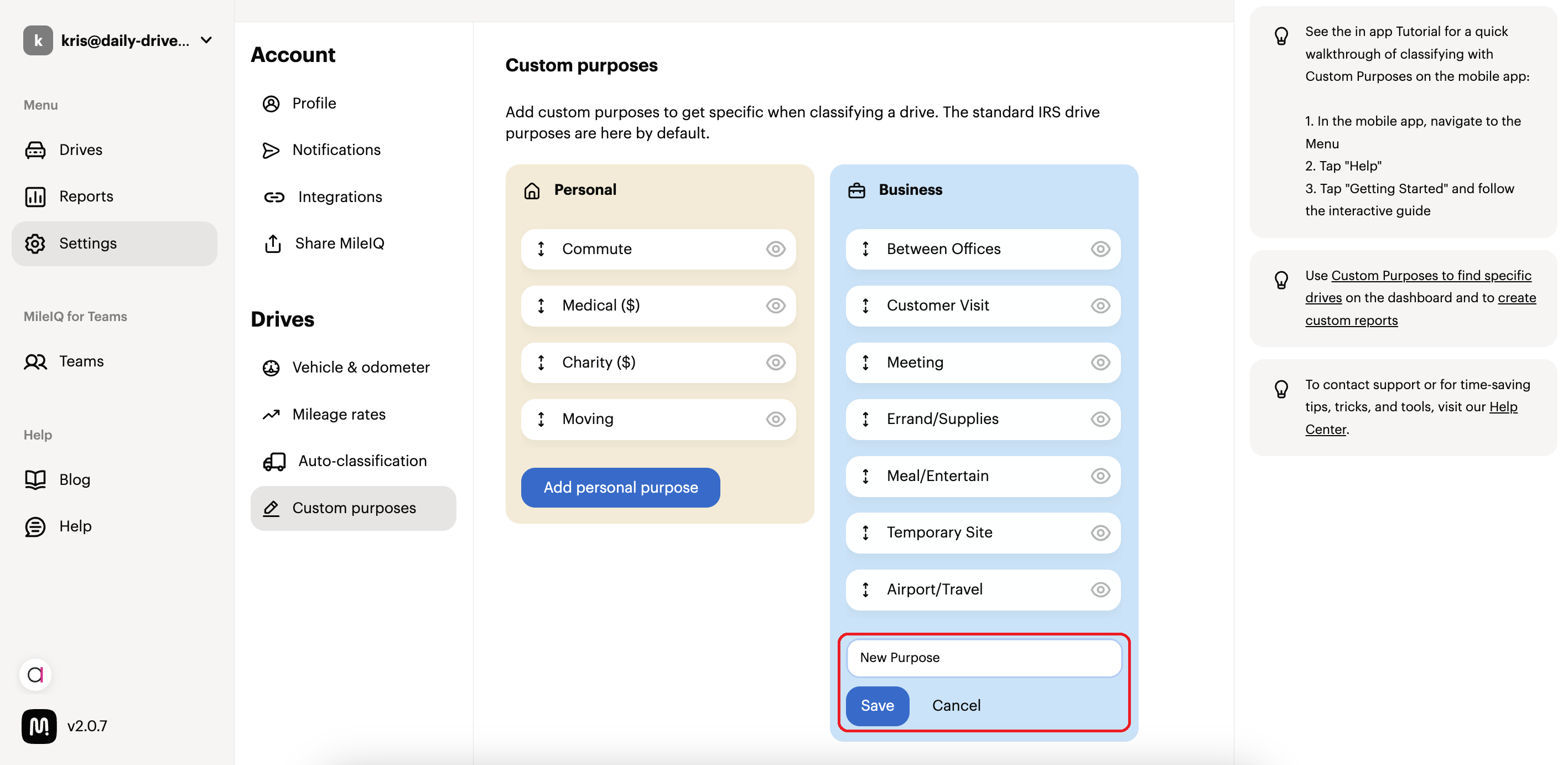
Task: Open the Notifications settings page
Action: [x=353, y=150]
